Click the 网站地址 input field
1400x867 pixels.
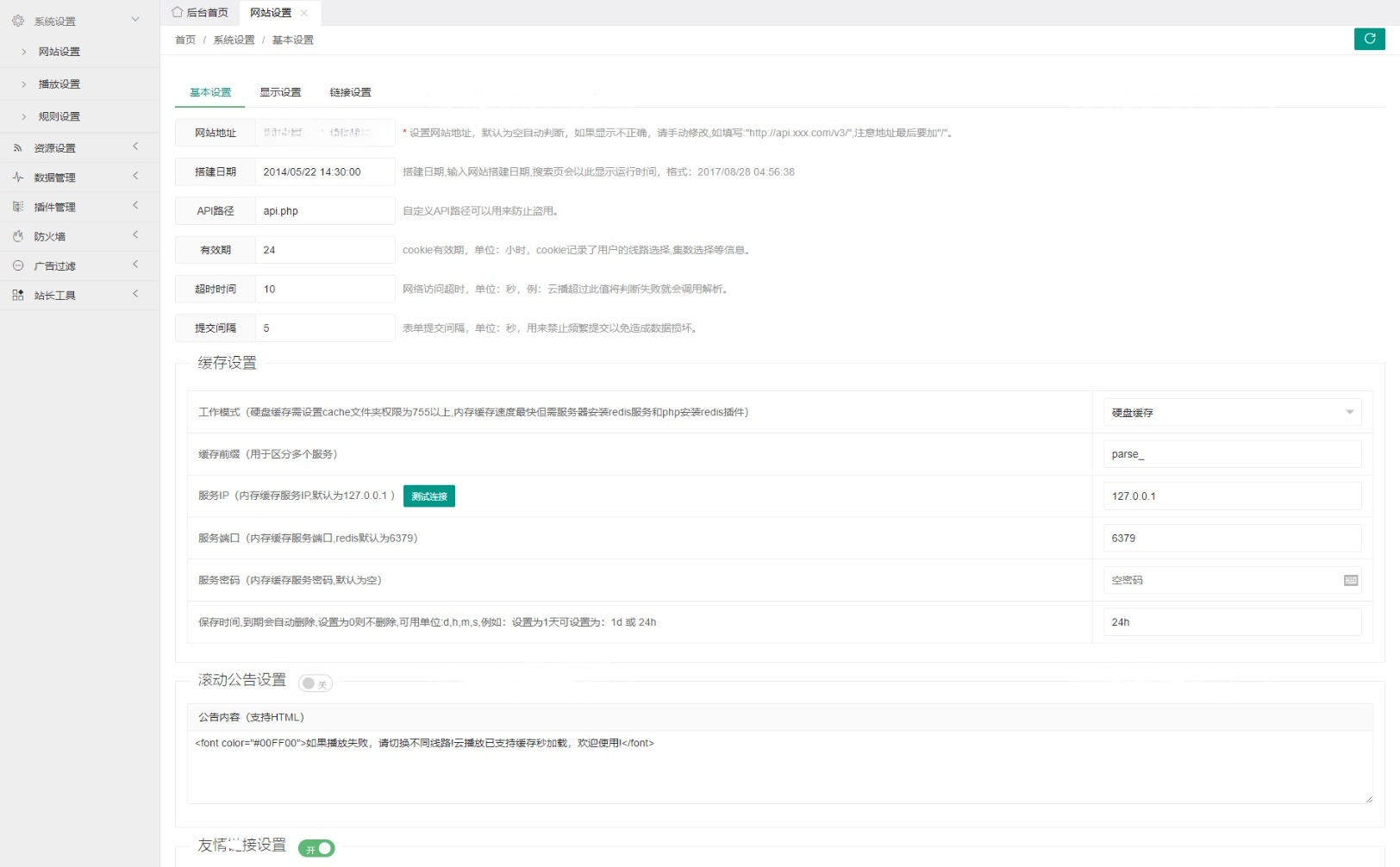tap(325, 133)
